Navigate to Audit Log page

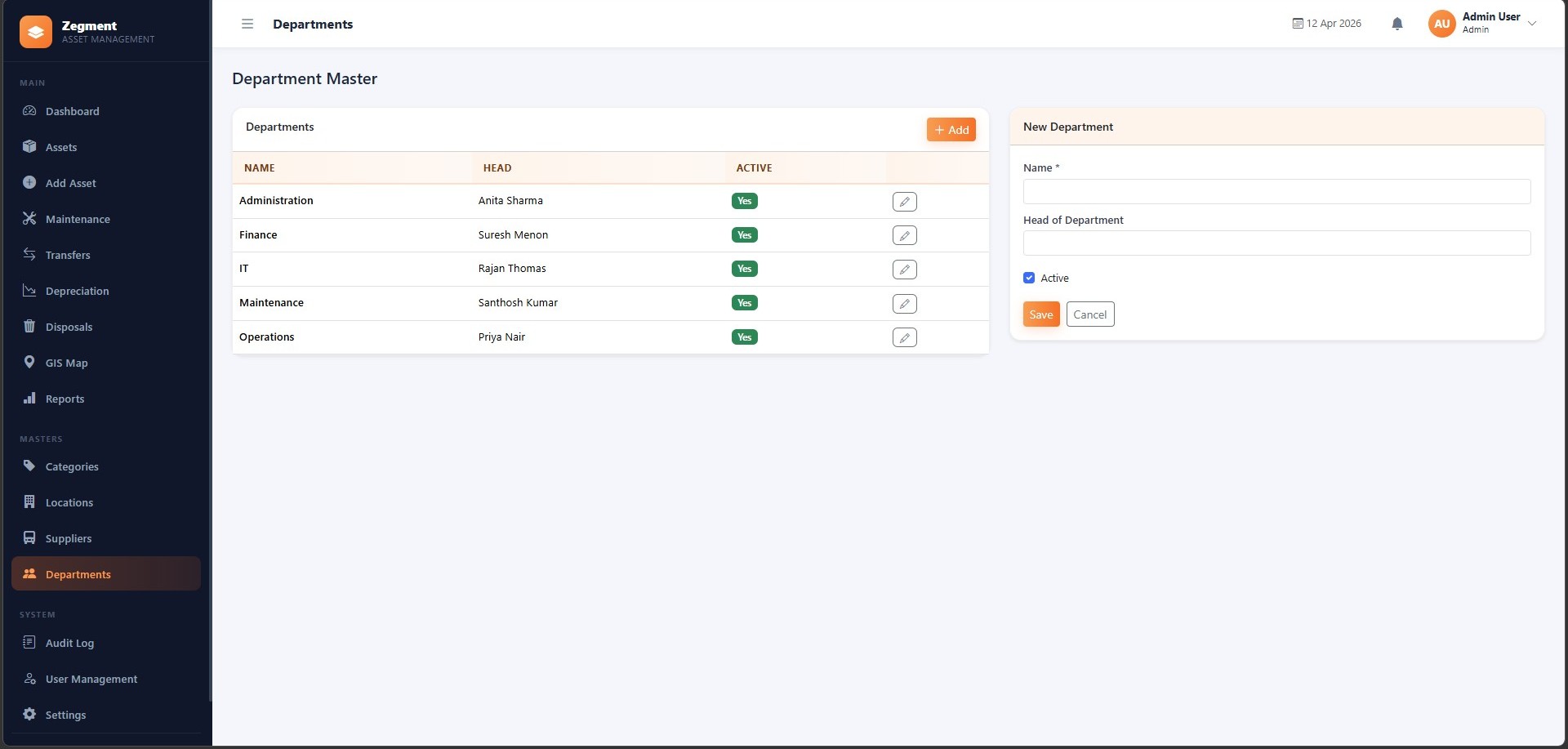[x=69, y=643]
